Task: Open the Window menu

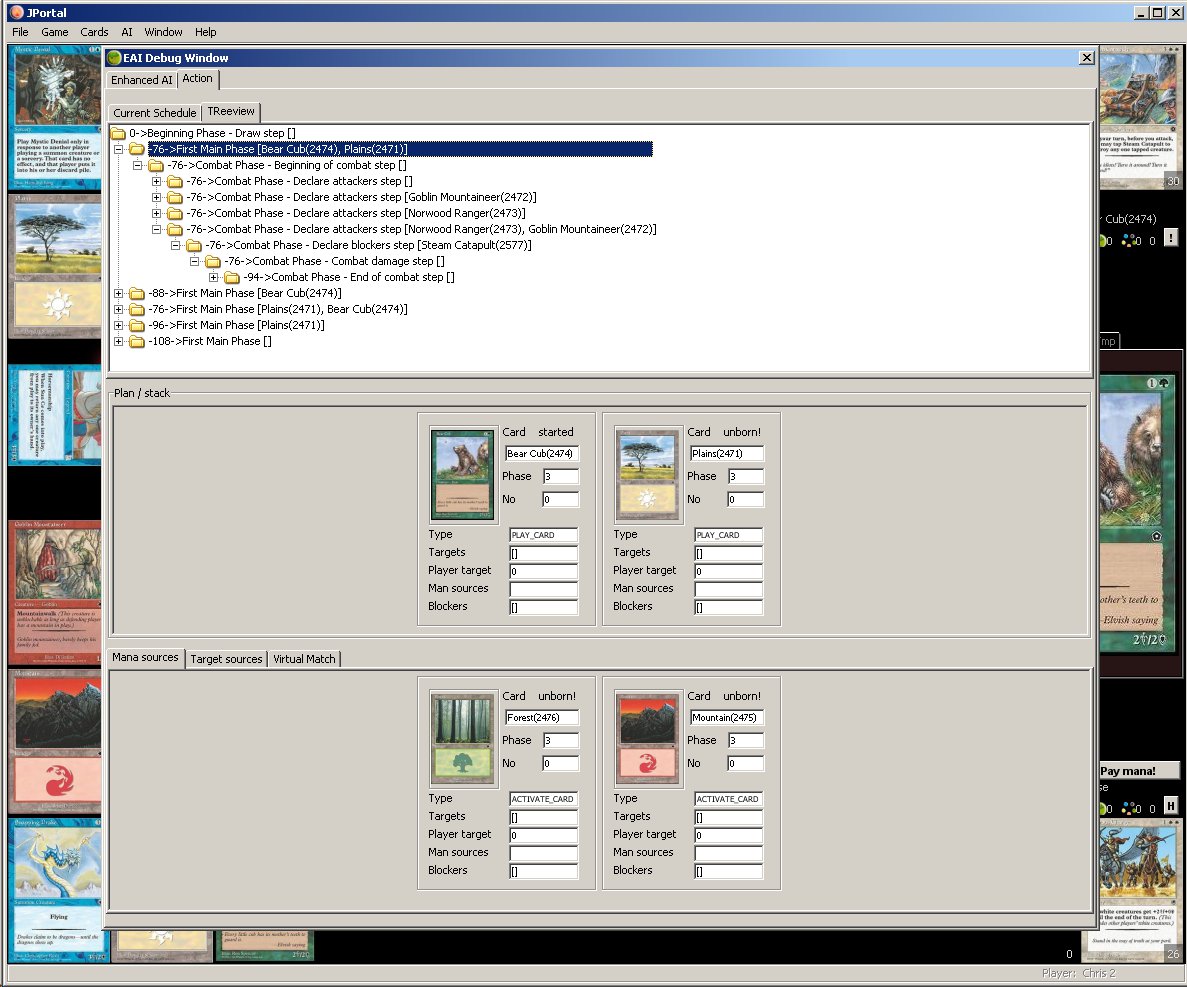Action: [164, 32]
